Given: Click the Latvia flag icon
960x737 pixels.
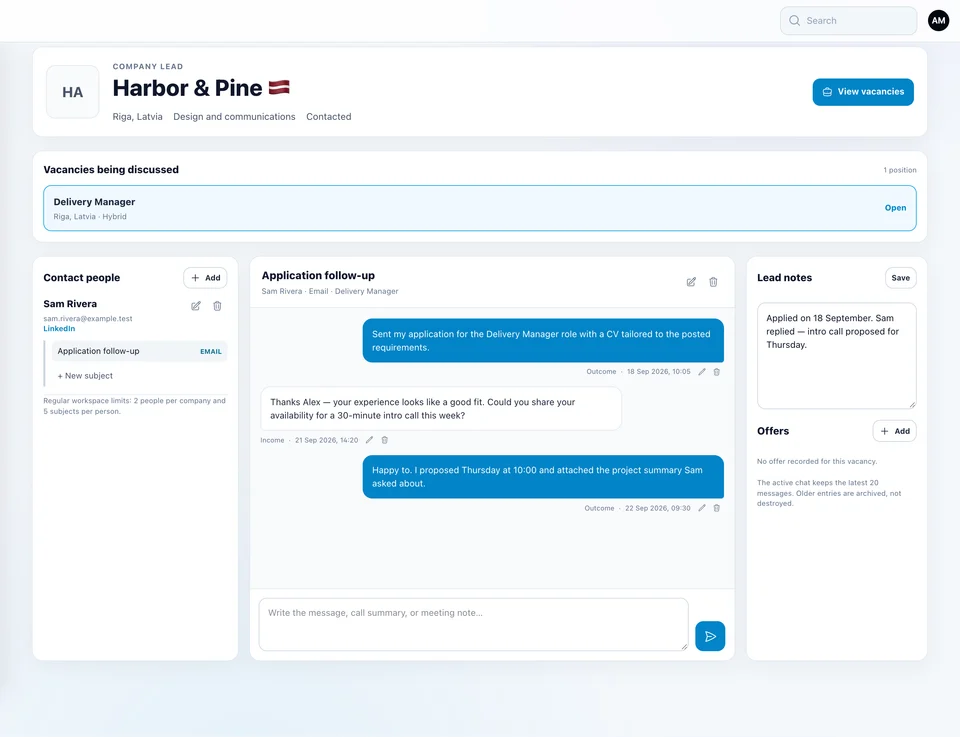Looking at the screenshot, I should point(279,88).
